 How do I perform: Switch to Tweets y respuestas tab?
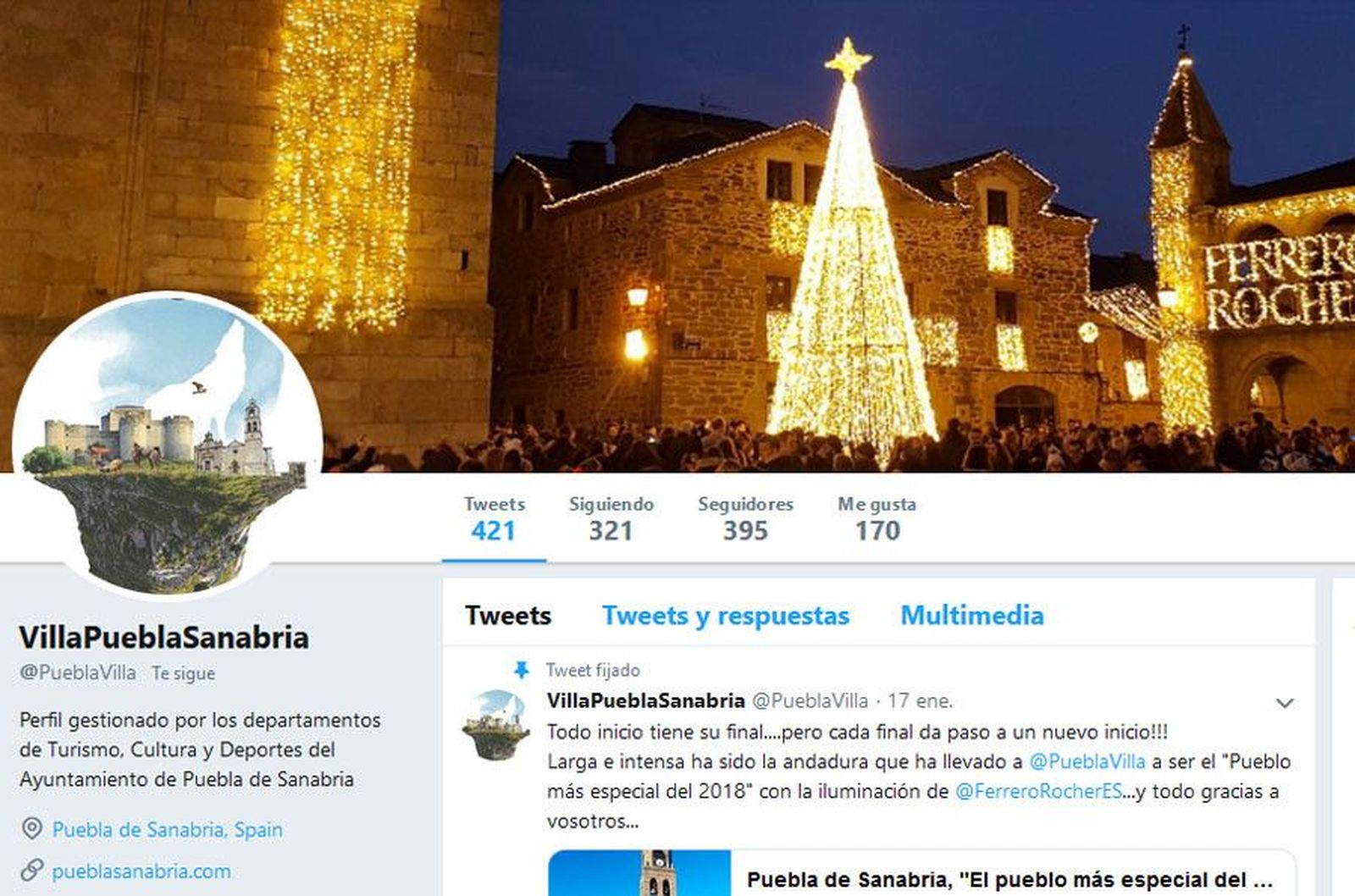[726, 616]
